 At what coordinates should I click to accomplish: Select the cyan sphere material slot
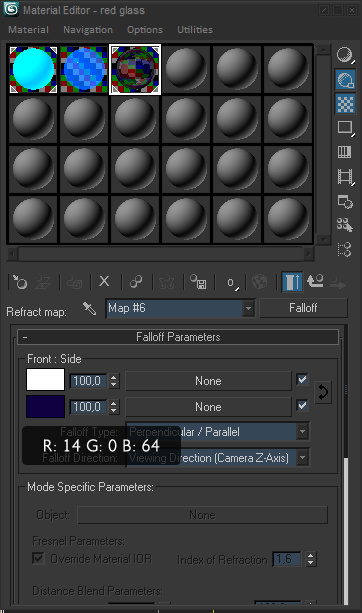33,70
